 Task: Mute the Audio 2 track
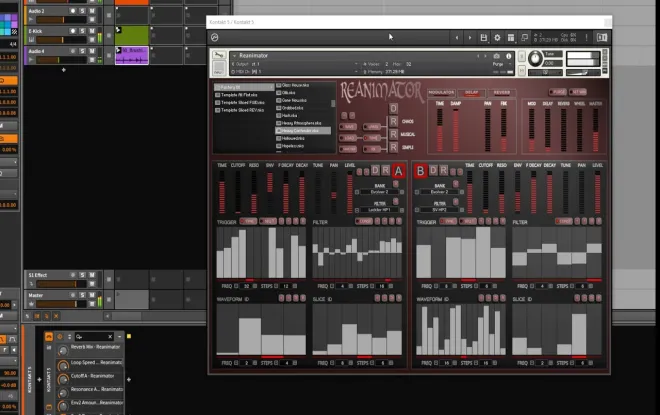pos(92,11)
